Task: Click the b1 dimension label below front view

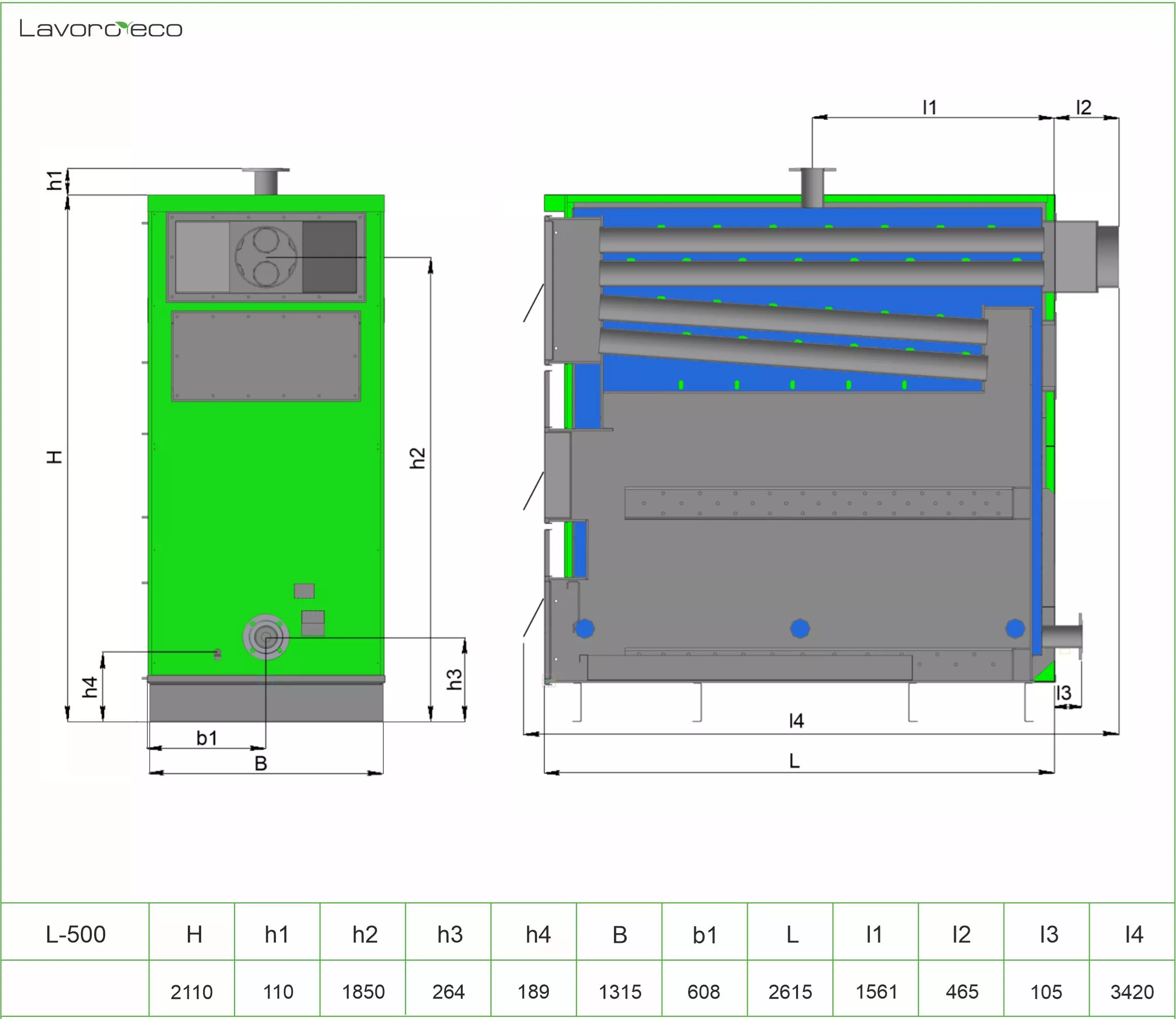Action: point(207,738)
